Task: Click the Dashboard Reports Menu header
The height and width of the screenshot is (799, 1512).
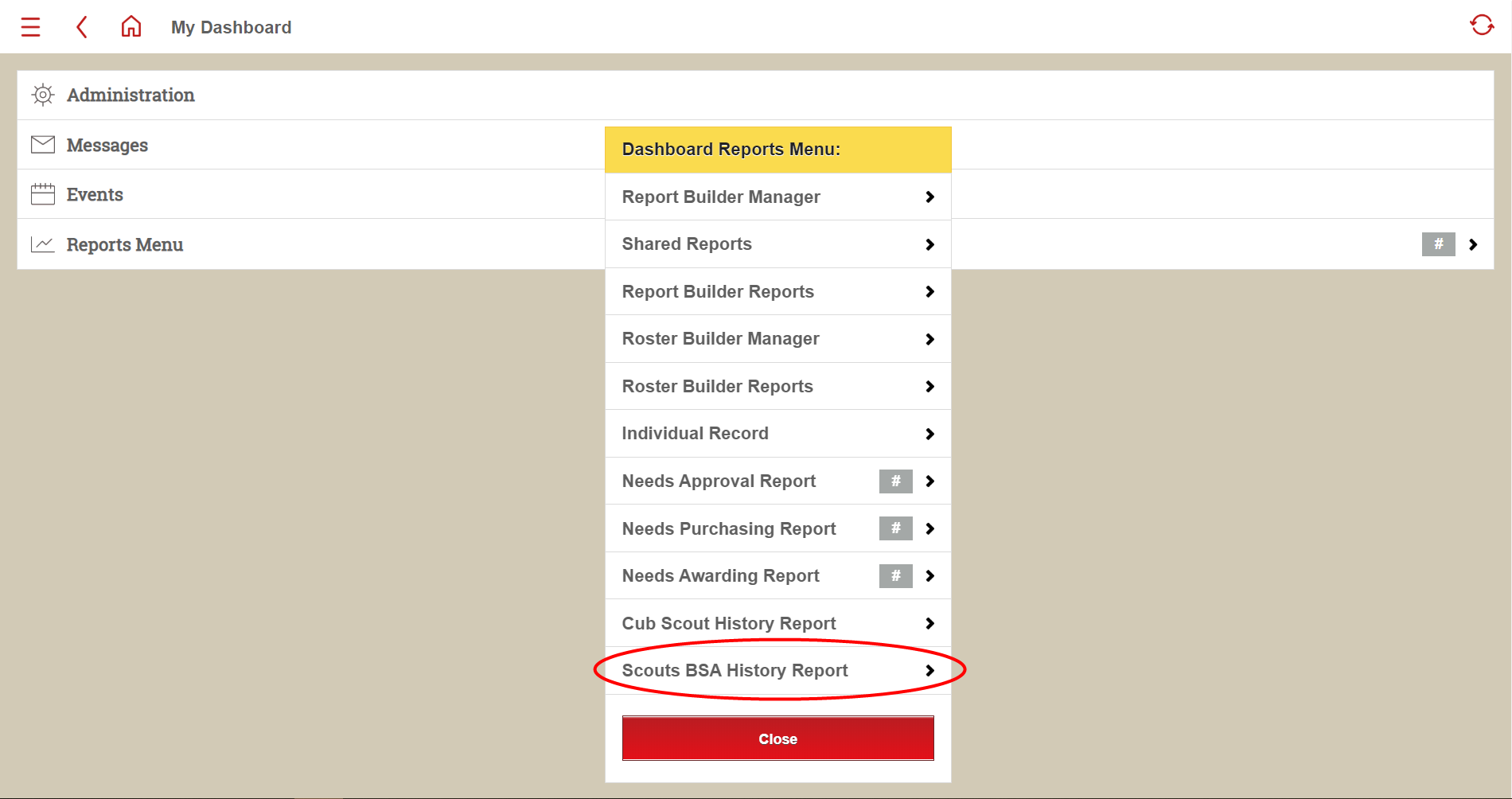Action: [x=778, y=150]
